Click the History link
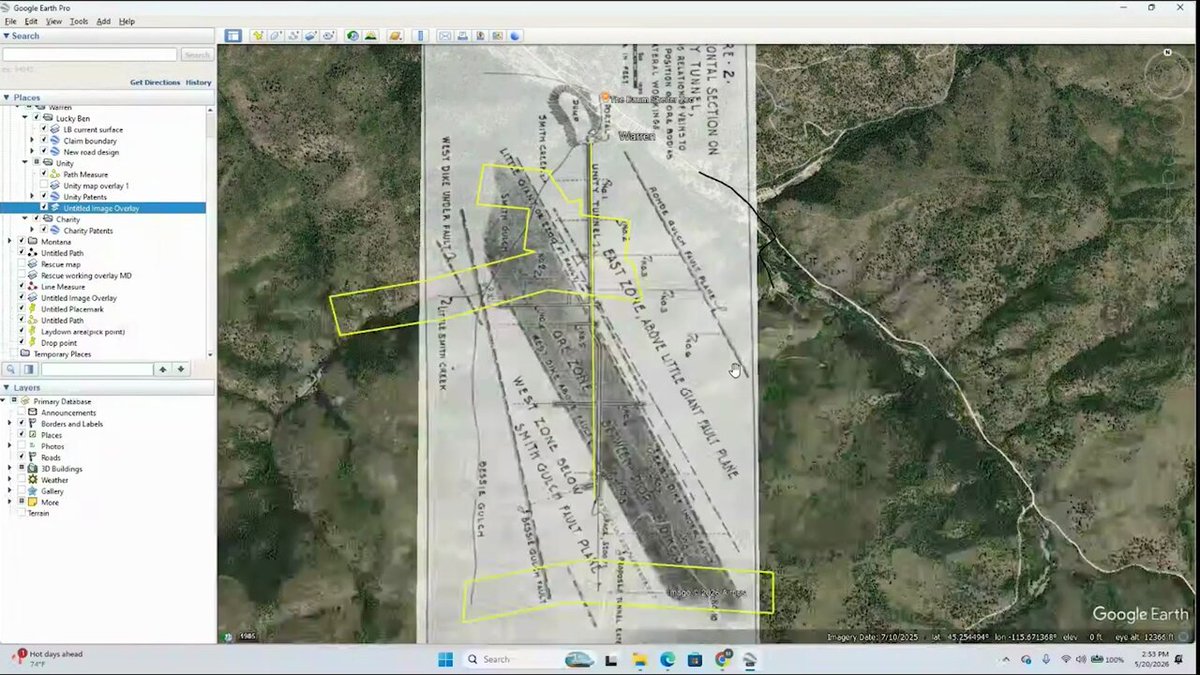Viewport: 1200px width, 675px height. pos(198,82)
